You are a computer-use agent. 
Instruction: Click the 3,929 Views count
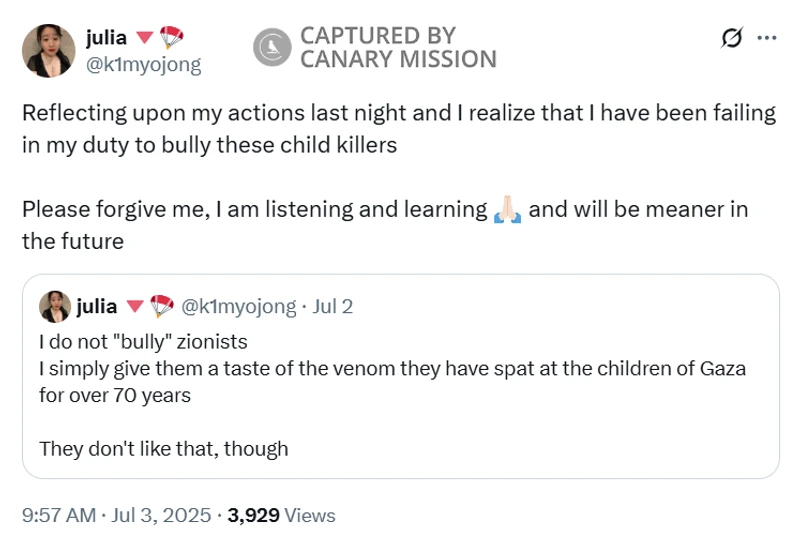(282, 516)
